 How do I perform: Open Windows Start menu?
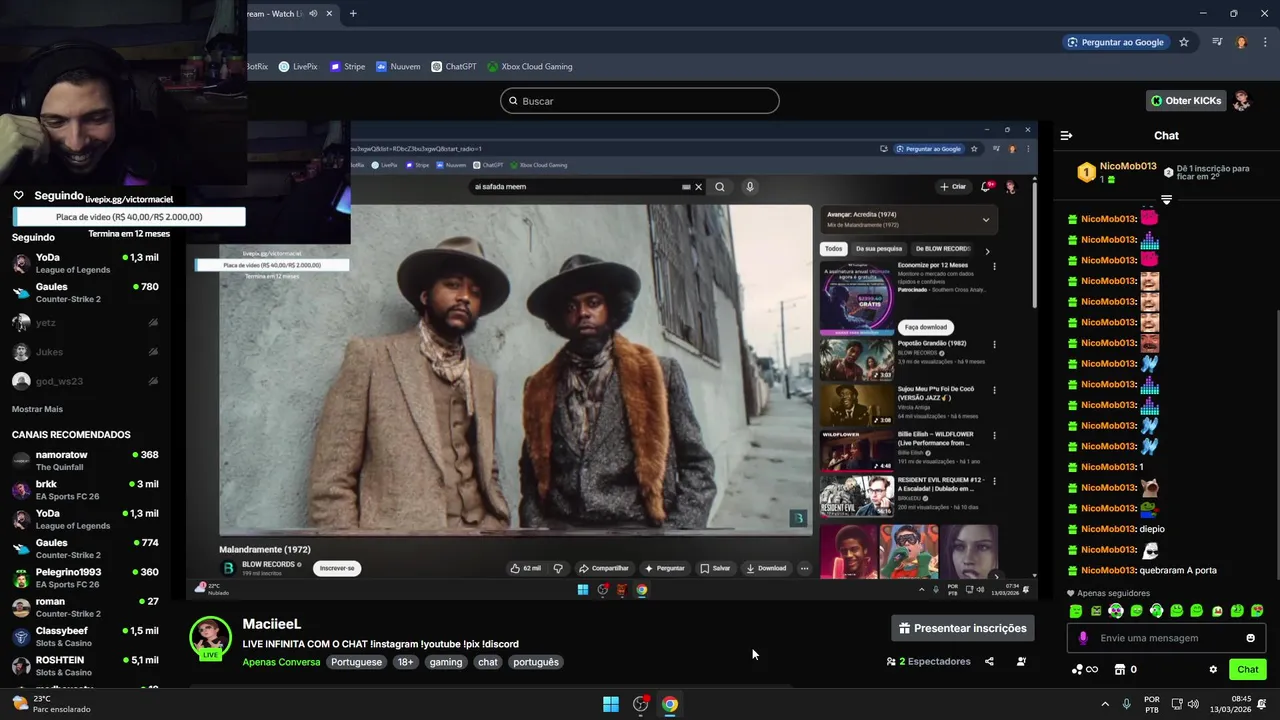[x=611, y=704]
